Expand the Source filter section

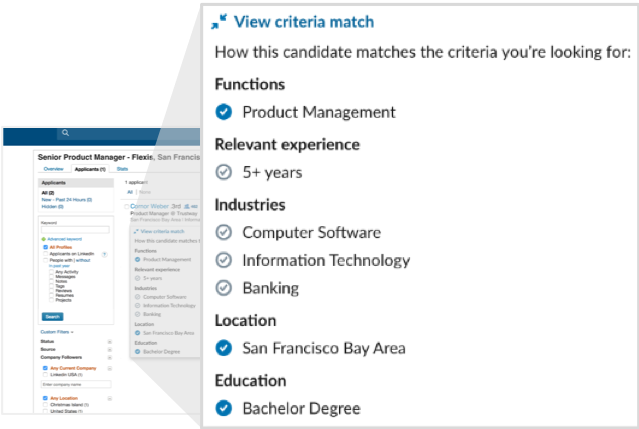tap(109, 349)
